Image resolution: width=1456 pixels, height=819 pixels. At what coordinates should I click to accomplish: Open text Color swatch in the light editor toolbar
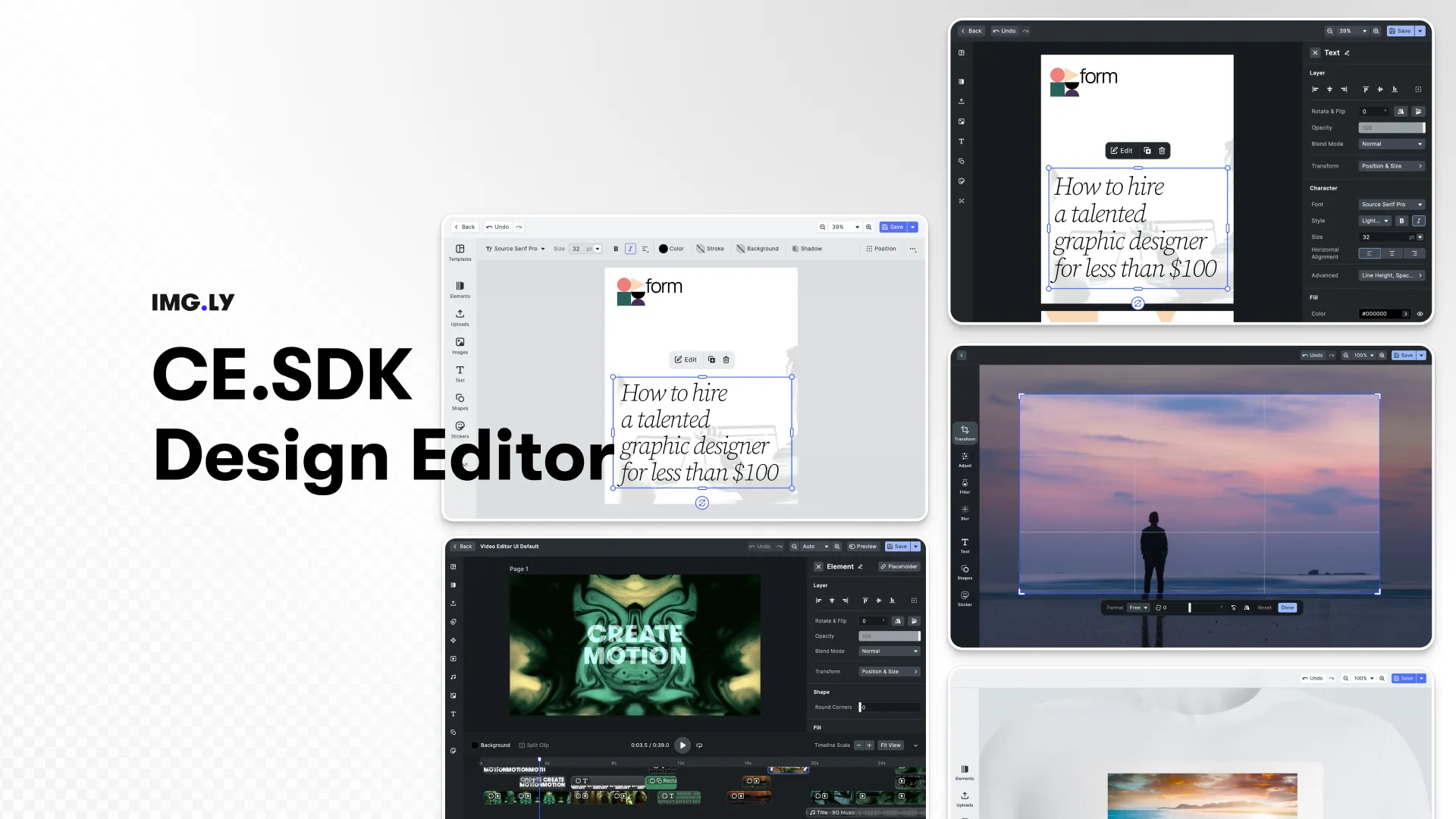671,249
